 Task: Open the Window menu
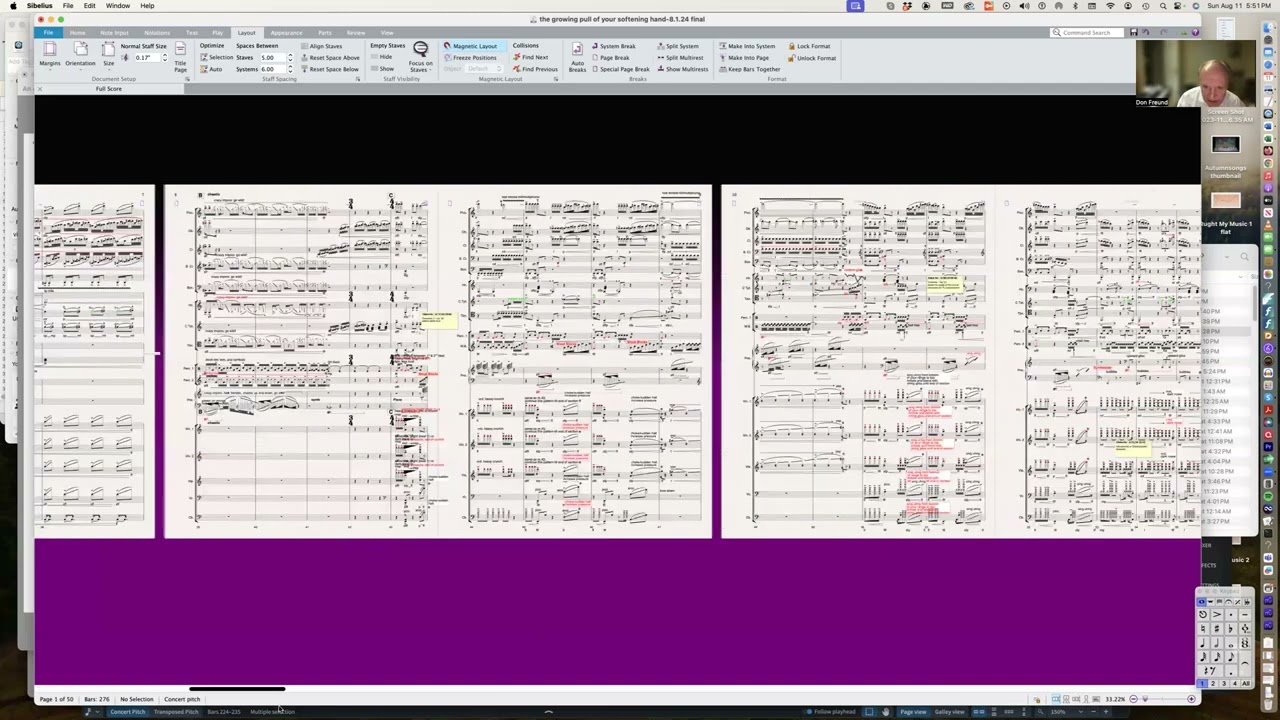coord(118,6)
